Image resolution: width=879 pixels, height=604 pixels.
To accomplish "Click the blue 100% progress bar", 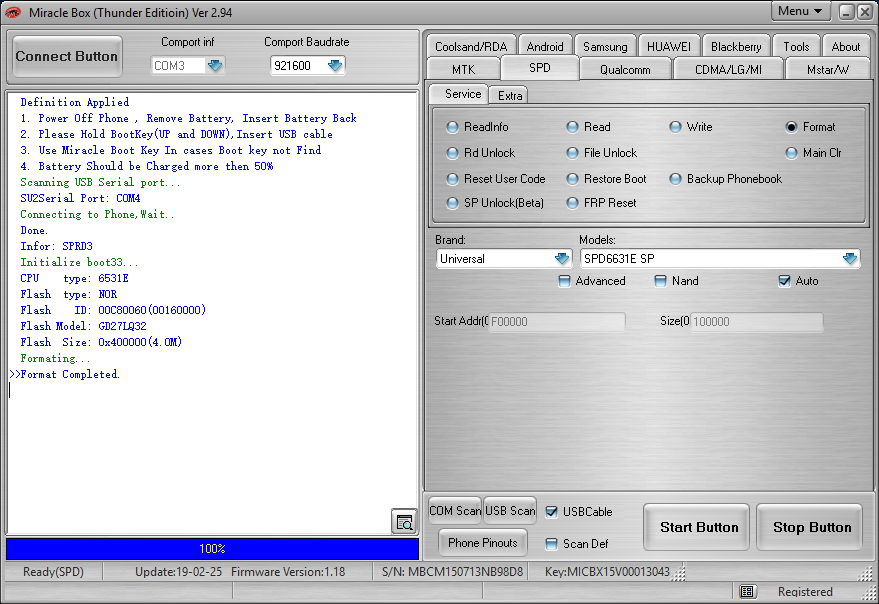I will pyautogui.click(x=212, y=548).
